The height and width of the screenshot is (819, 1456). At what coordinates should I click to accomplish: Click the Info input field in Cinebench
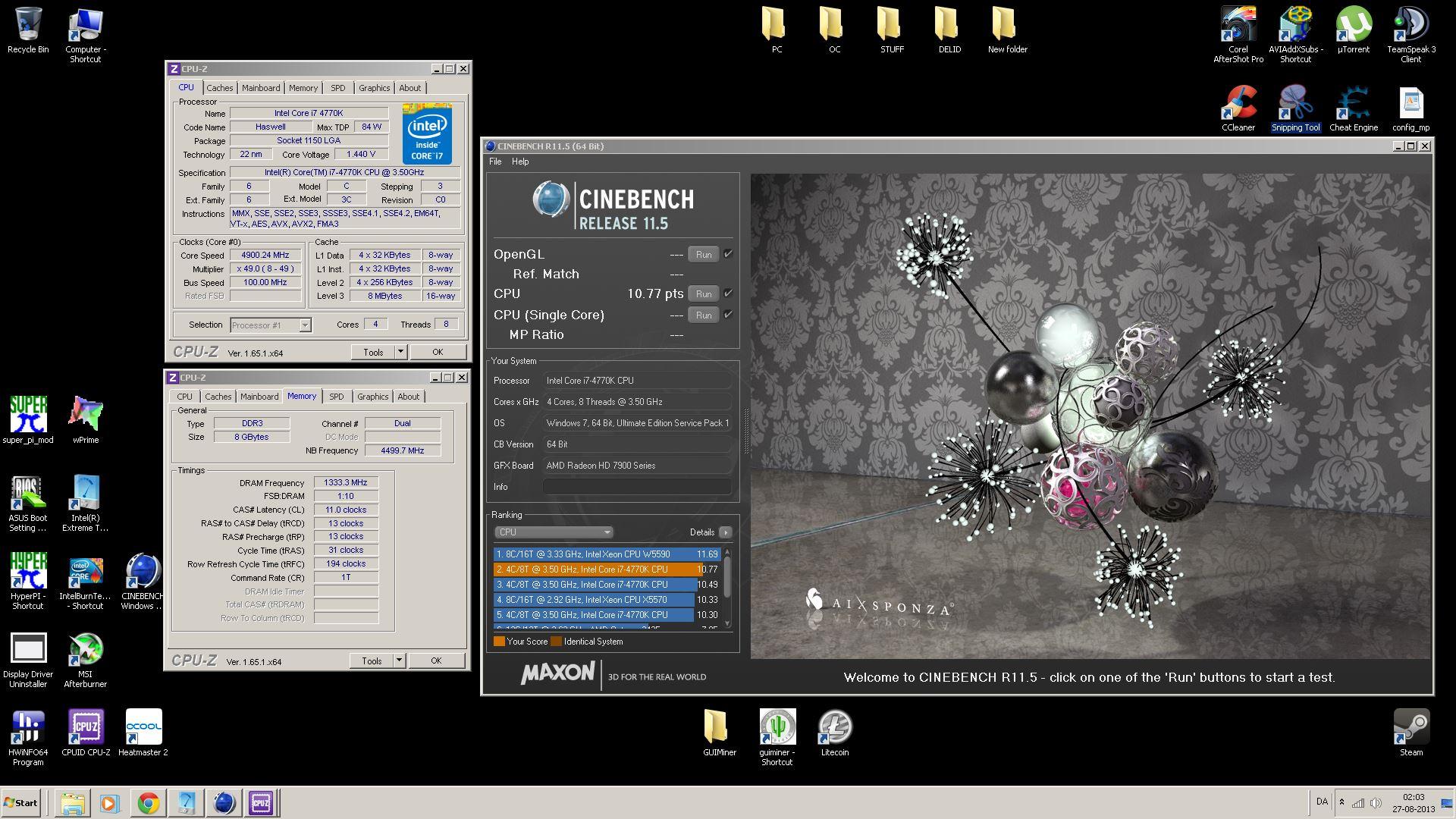637,487
